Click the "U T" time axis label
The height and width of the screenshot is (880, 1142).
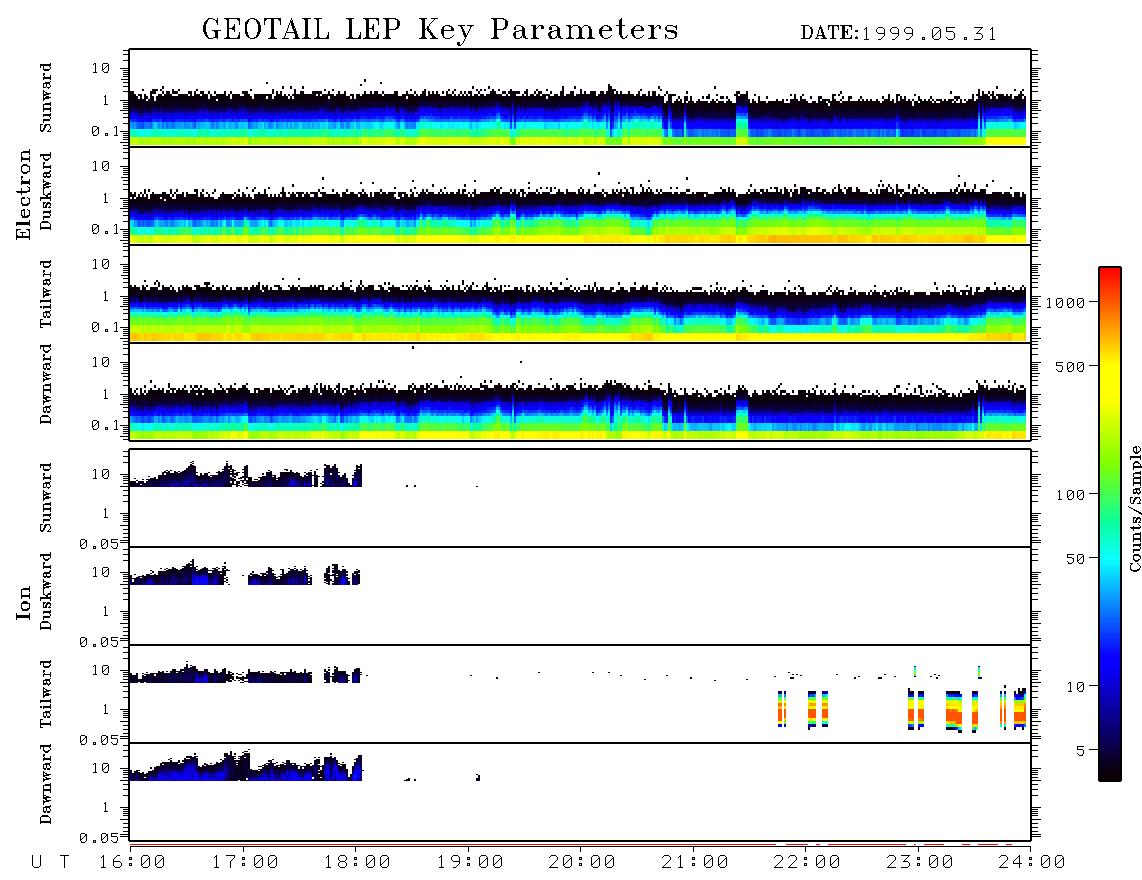[x=51, y=863]
